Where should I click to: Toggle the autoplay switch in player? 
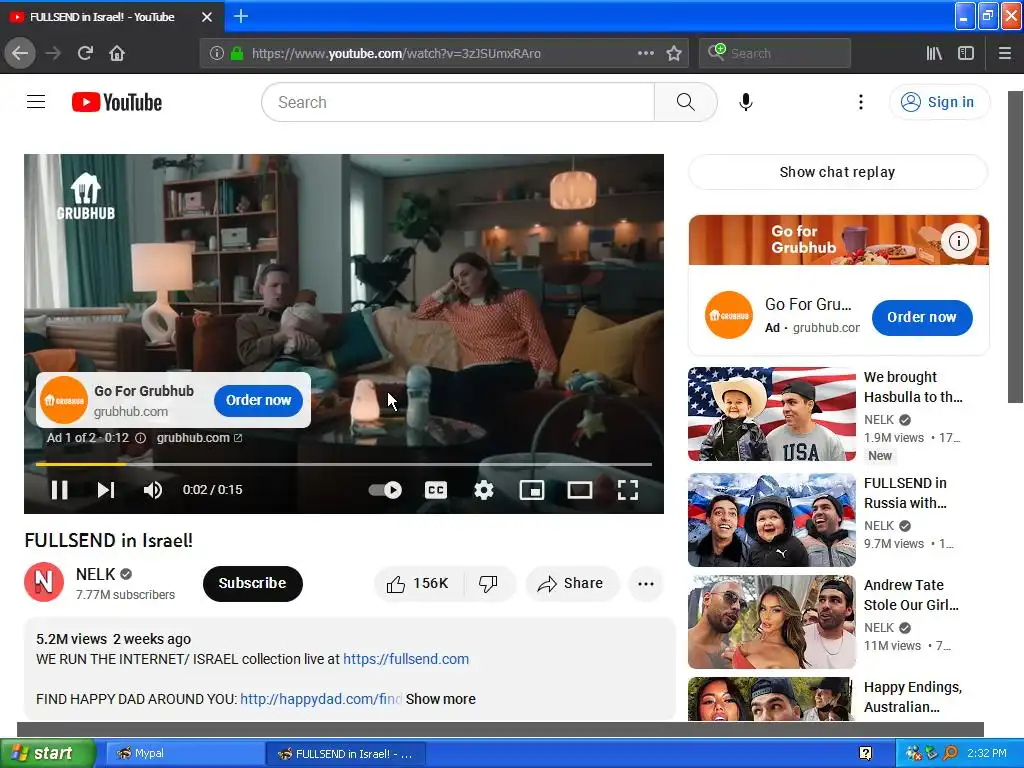tap(385, 490)
